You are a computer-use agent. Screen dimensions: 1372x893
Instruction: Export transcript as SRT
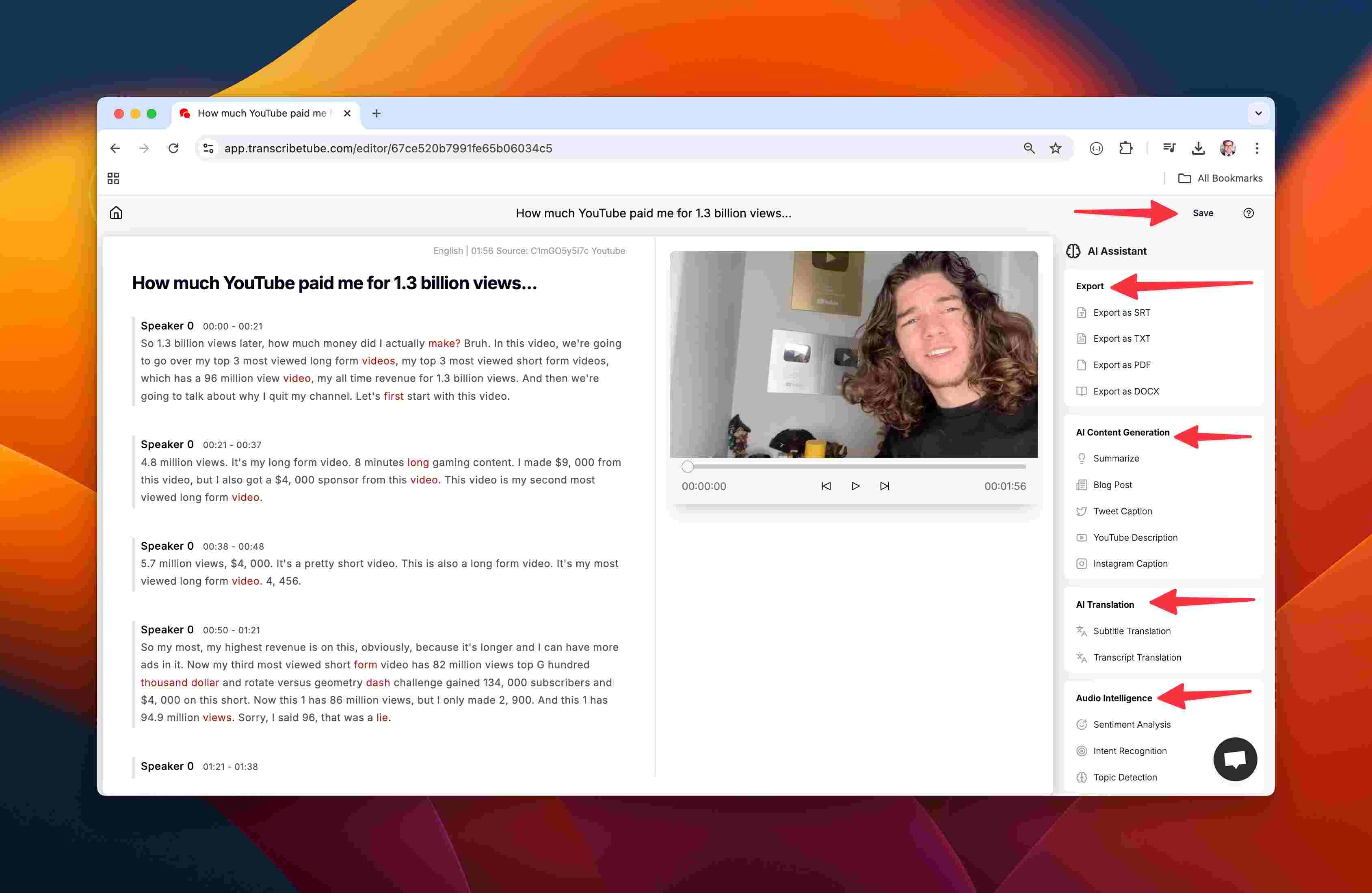pos(1121,312)
